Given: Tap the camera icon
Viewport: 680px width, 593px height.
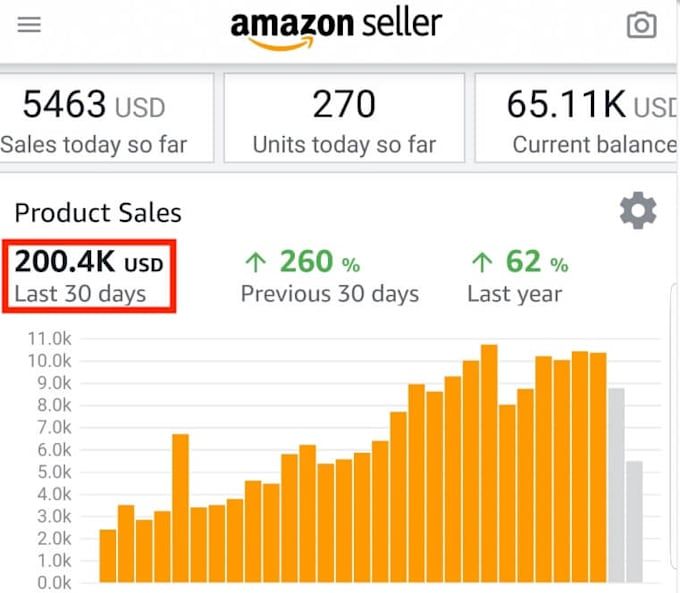Looking at the screenshot, I should 641,25.
